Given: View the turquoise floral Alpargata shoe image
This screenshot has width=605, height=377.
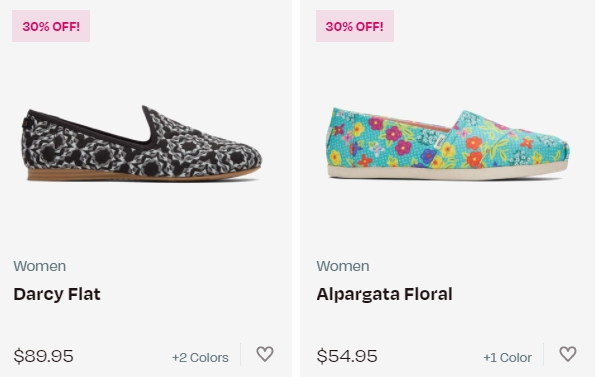Looking at the screenshot, I should click(448, 145).
